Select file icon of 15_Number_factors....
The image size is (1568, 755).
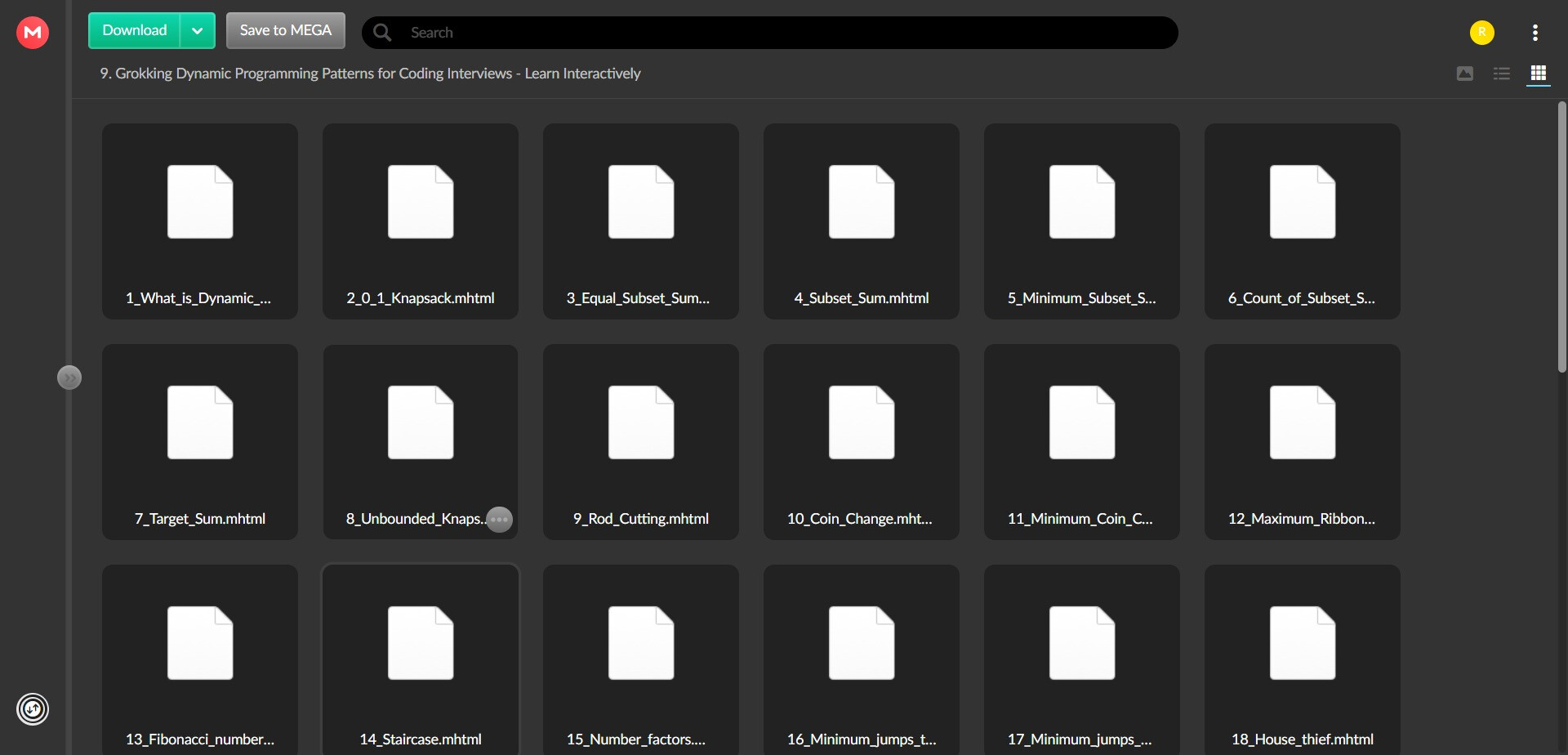coord(641,643)
